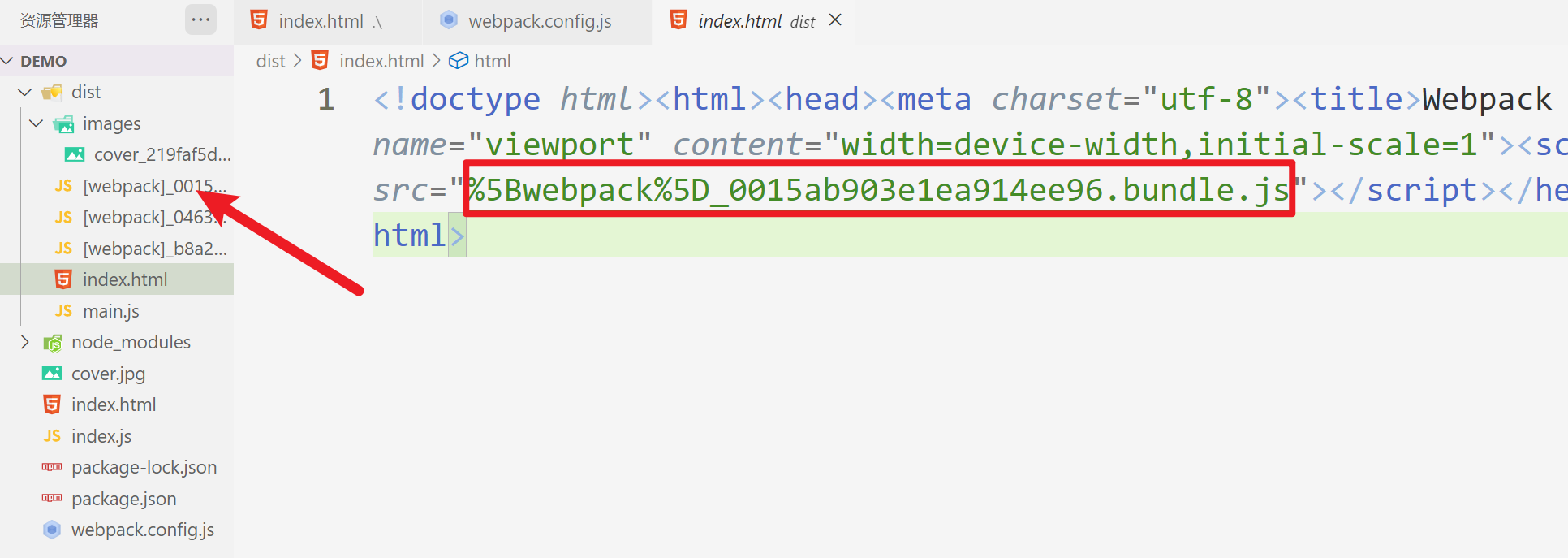1568x558 pixels.
Task: Click the dist breadcrumb segment
Action: (x=270, y=61)
